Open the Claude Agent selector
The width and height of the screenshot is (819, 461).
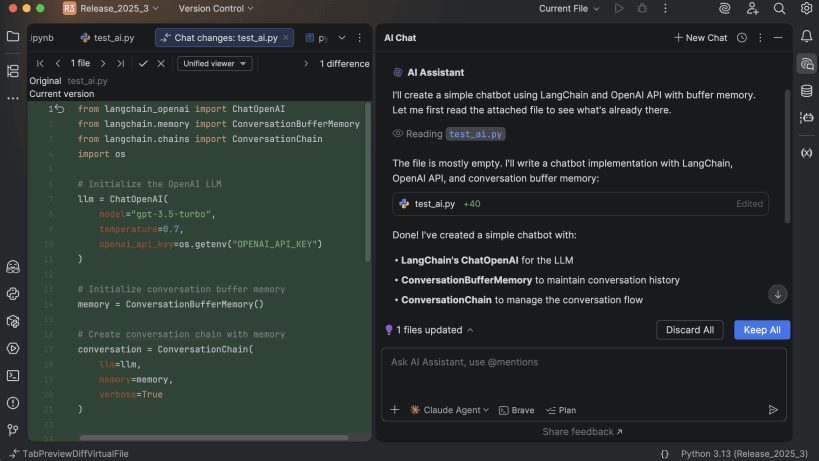tap(449, 410)
